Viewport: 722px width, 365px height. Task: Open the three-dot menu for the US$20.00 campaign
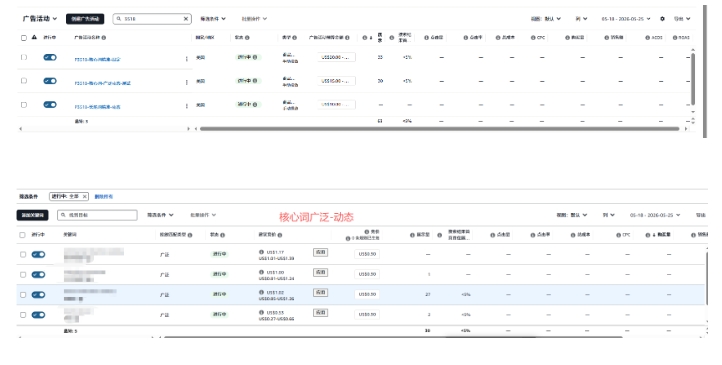[186, 59]
